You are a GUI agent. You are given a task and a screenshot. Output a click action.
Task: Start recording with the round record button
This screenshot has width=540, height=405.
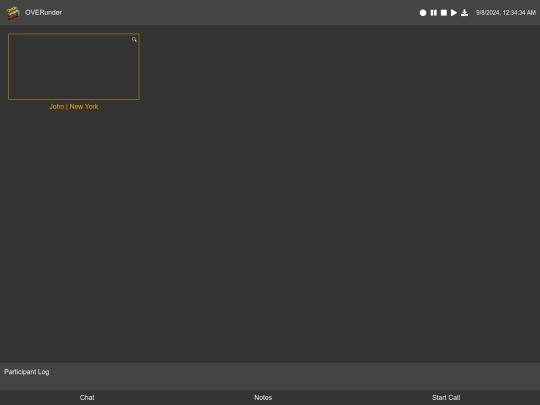(423, 13)
